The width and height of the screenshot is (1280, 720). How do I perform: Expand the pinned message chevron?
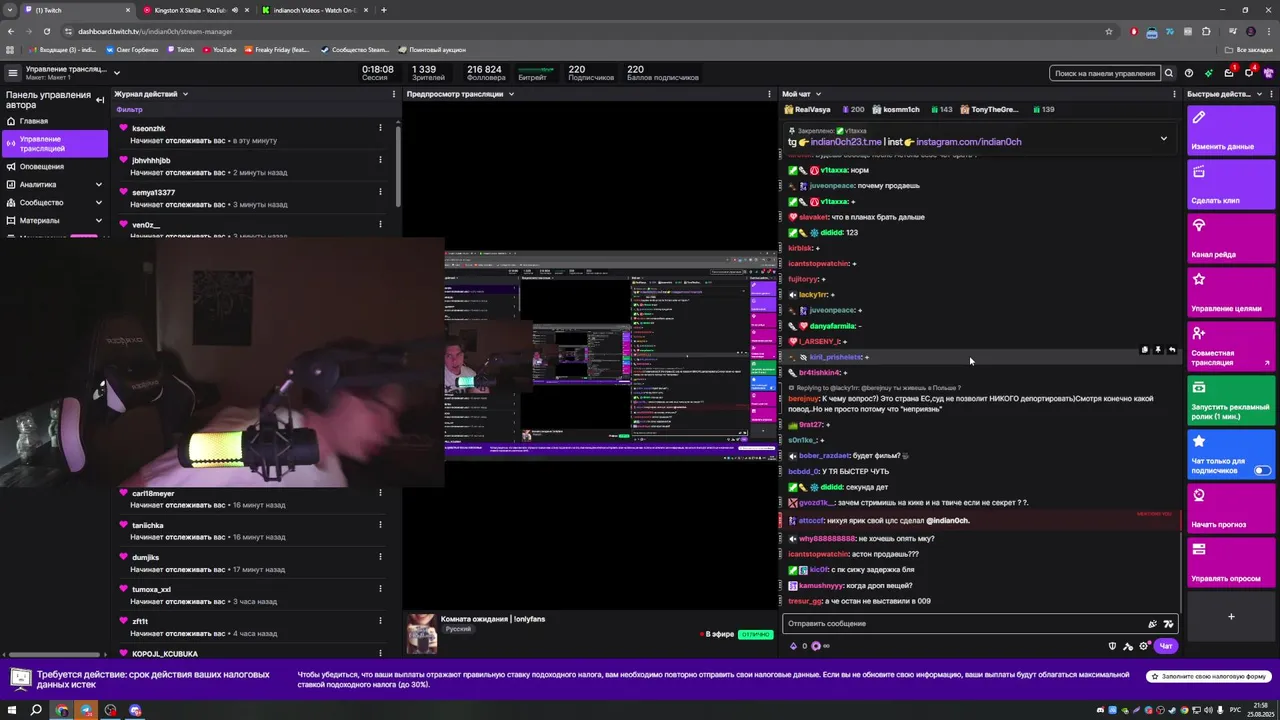click(1163, 138)
